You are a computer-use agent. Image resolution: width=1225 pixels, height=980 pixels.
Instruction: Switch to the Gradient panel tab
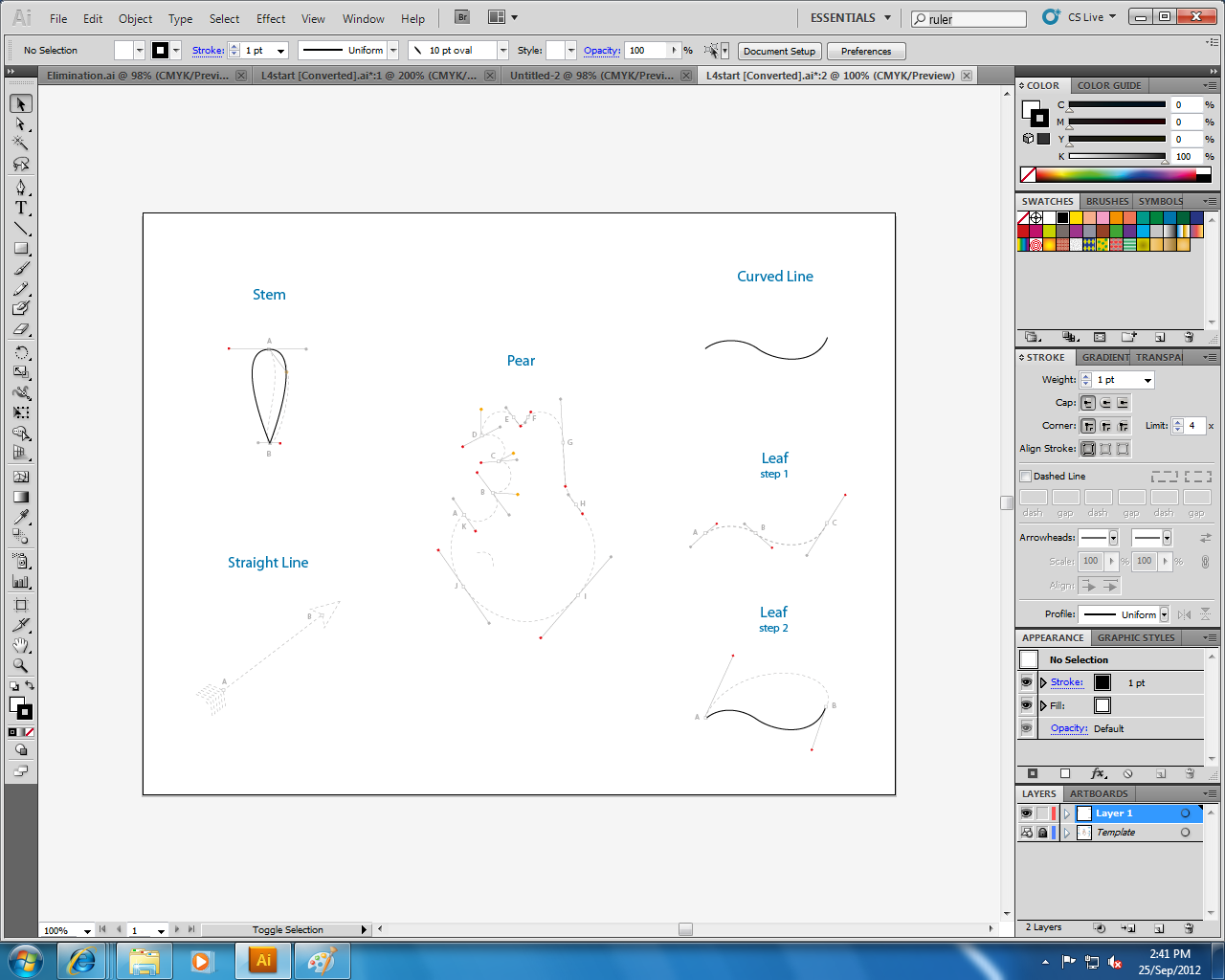tap(1104, 357)
